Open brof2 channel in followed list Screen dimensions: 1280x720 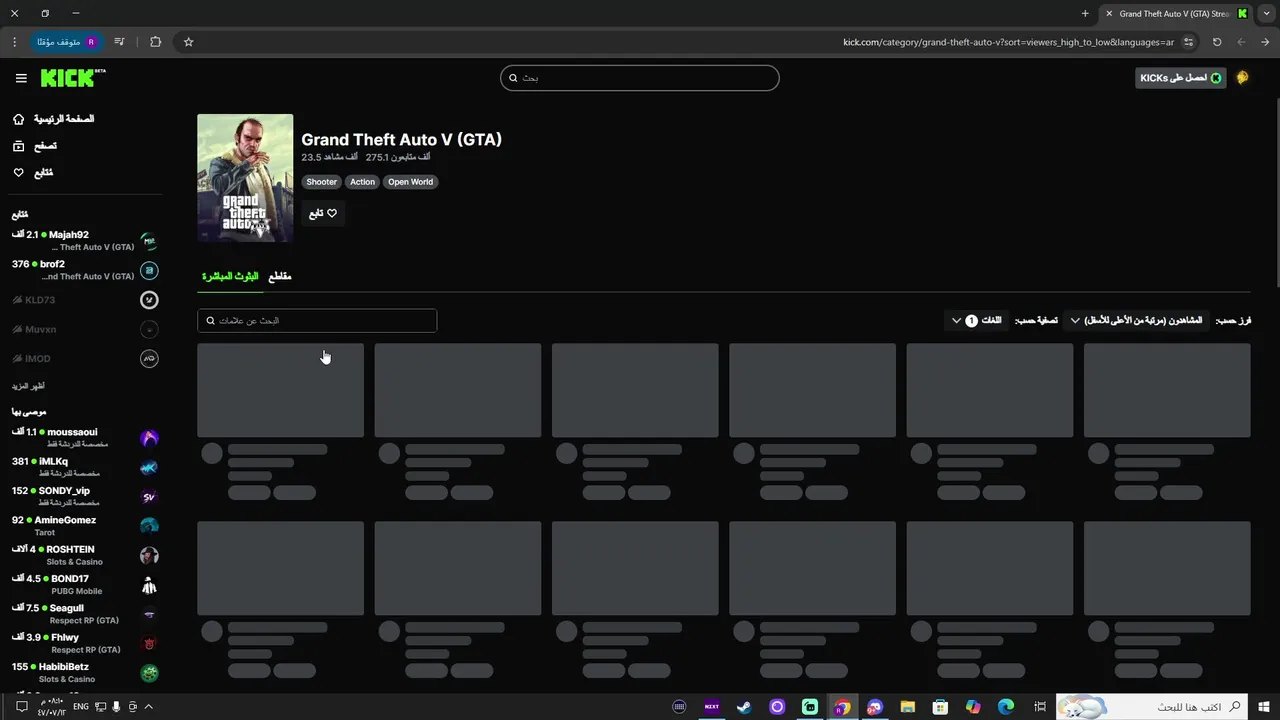[x=85, y=270]
